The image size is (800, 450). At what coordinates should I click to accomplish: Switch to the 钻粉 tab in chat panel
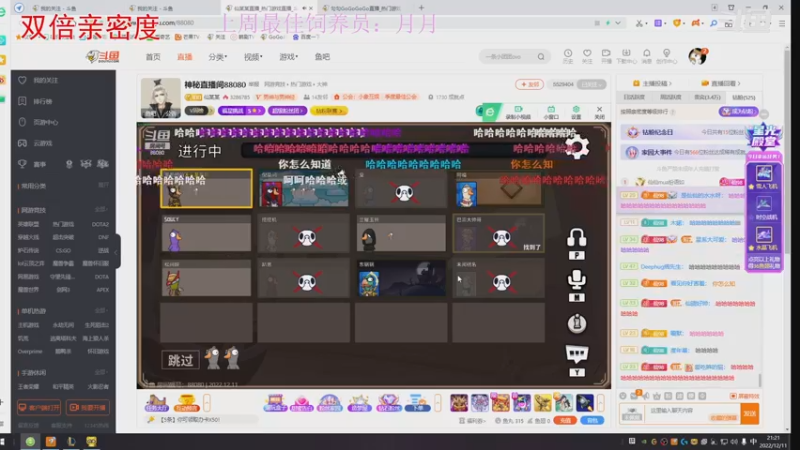pos(743,97)
